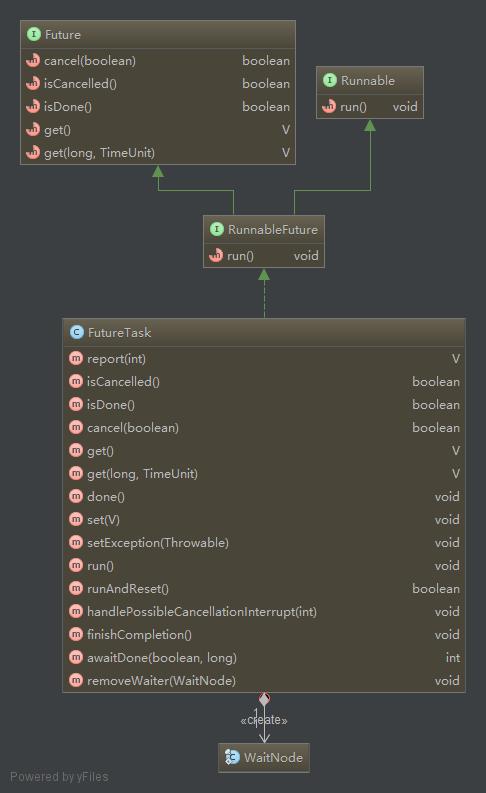The width and height of the screenshot is (486, 793).
Task: Click the run() method icon in Runnable
Action: pos(329,106)
